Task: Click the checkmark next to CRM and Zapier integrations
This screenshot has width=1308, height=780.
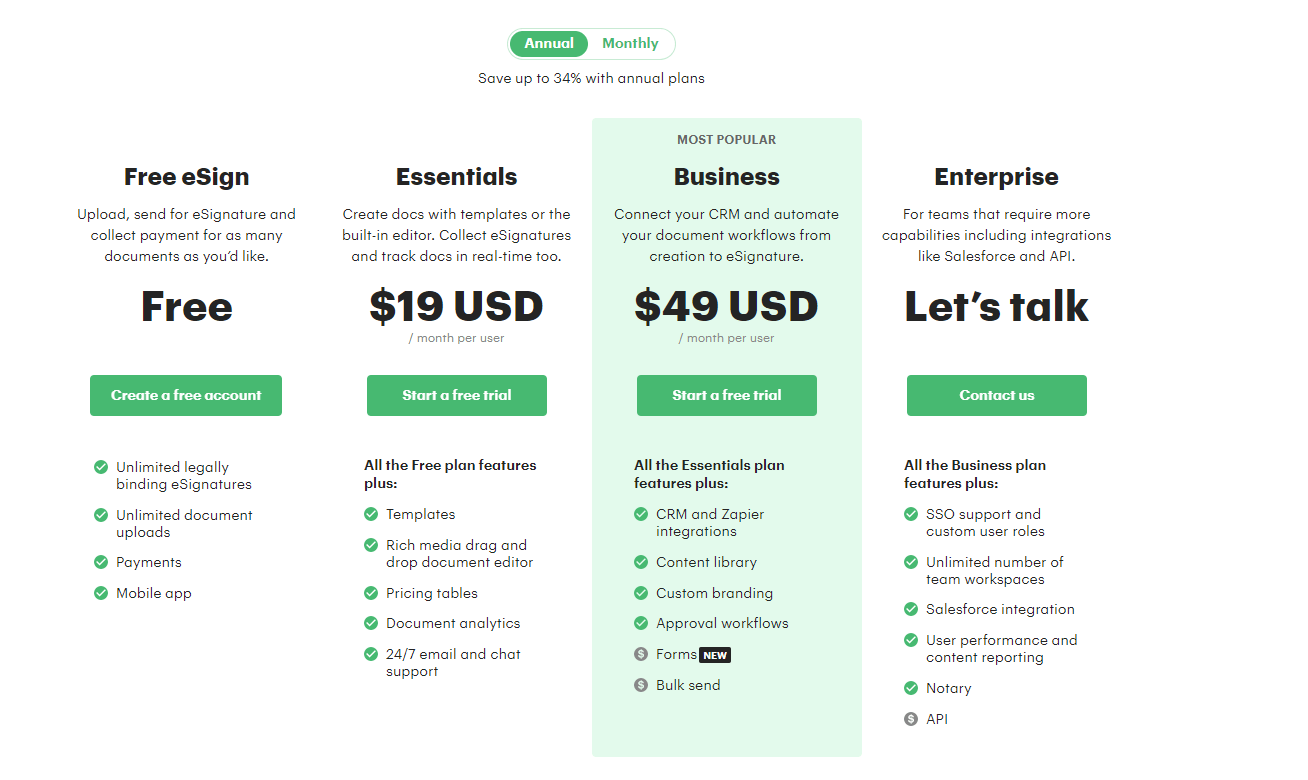Action: (640, 514)
